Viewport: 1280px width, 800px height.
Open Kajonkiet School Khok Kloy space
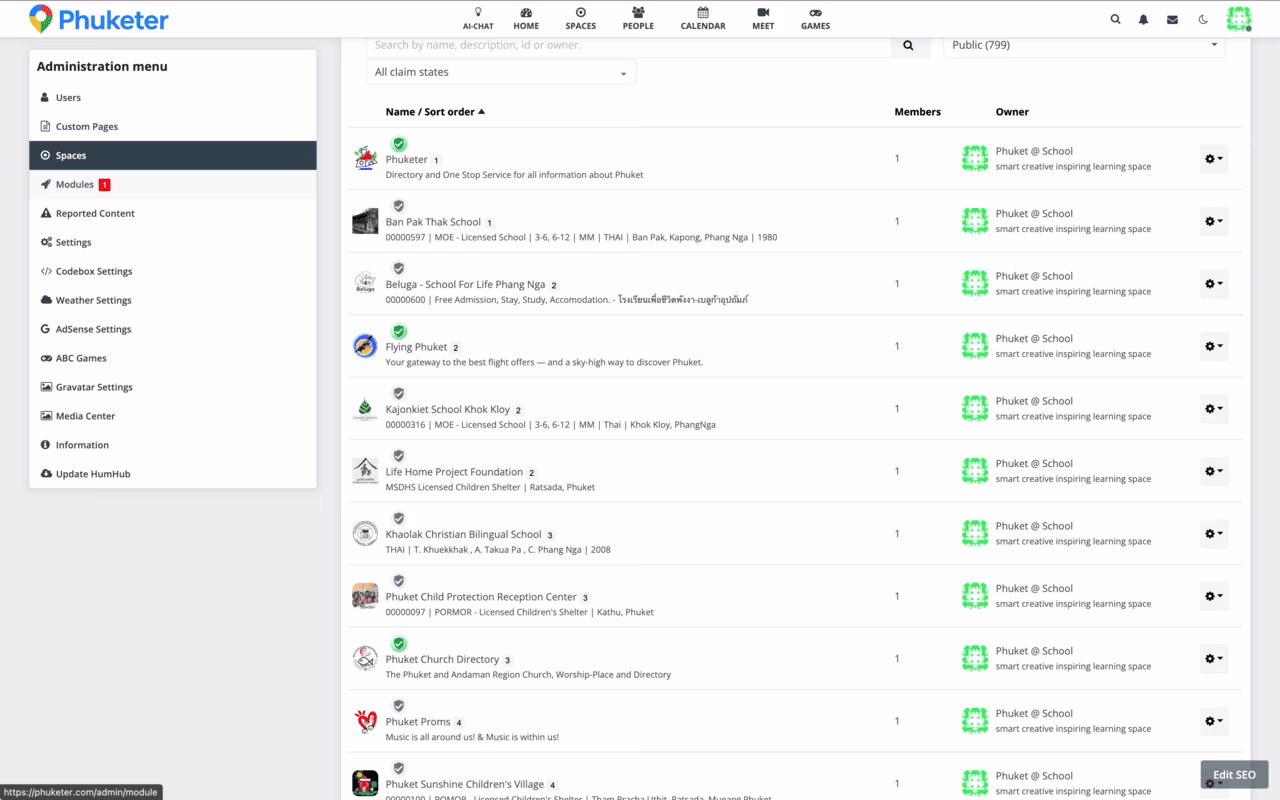[x=448, y=410]
